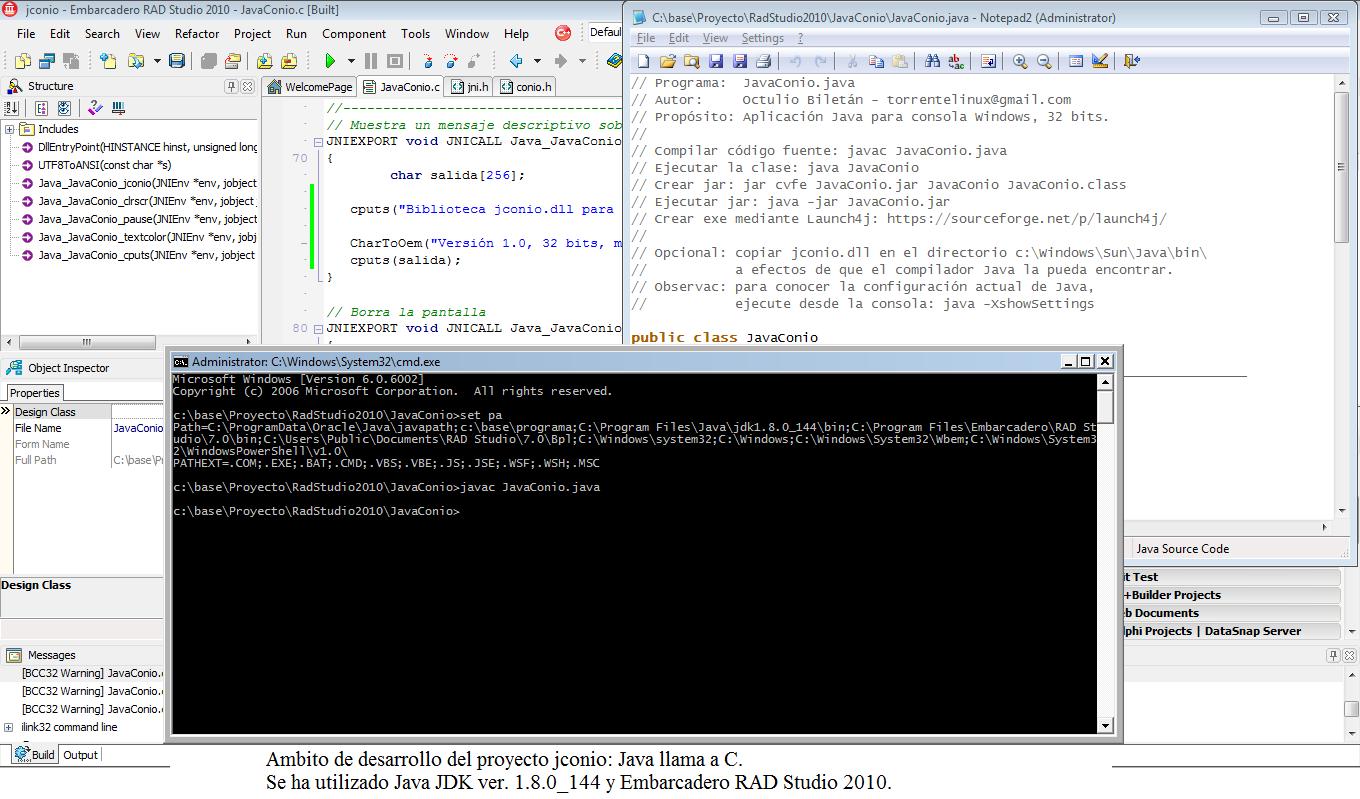
Task: Pin the Structure panel
Action: 232,87
